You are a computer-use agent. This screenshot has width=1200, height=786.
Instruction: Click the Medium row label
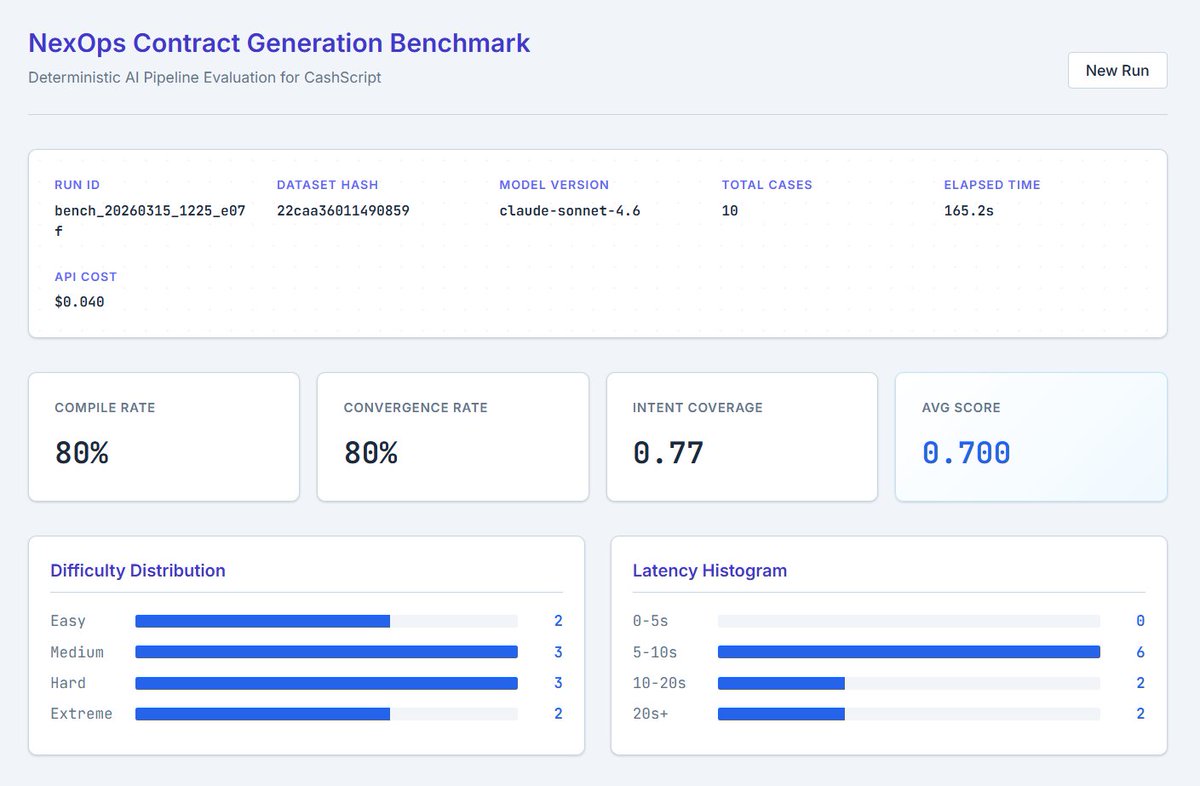(x=77, y=652)
